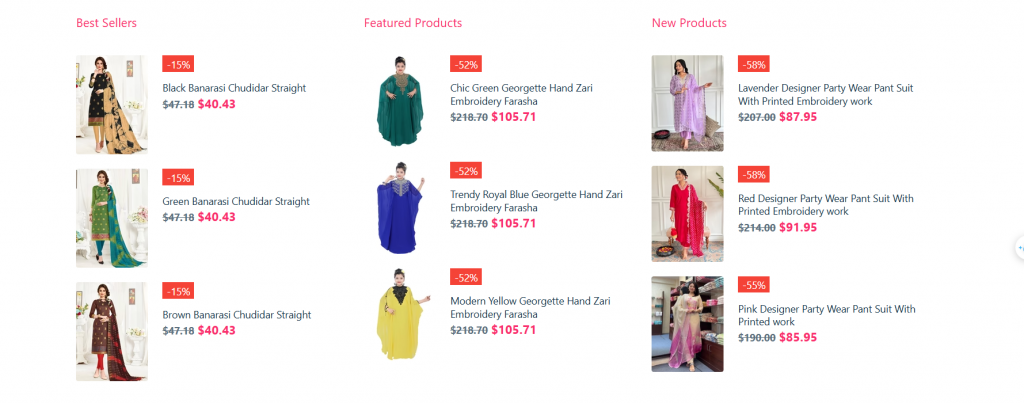Open Pink Designer Pant Suit photo
This screenshot has width=1024, height=403.
[687, 324]
